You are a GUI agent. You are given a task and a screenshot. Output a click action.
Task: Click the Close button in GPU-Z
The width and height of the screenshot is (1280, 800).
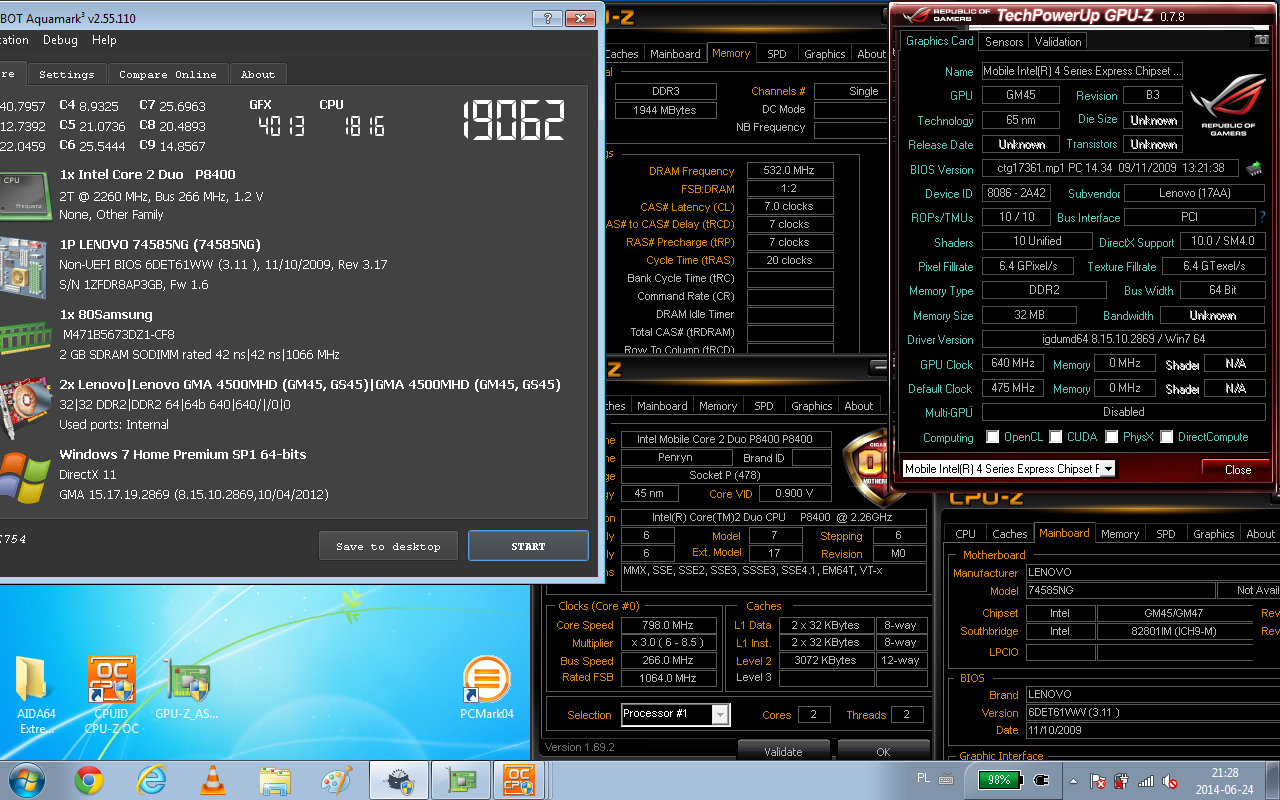coord(1237,469)
